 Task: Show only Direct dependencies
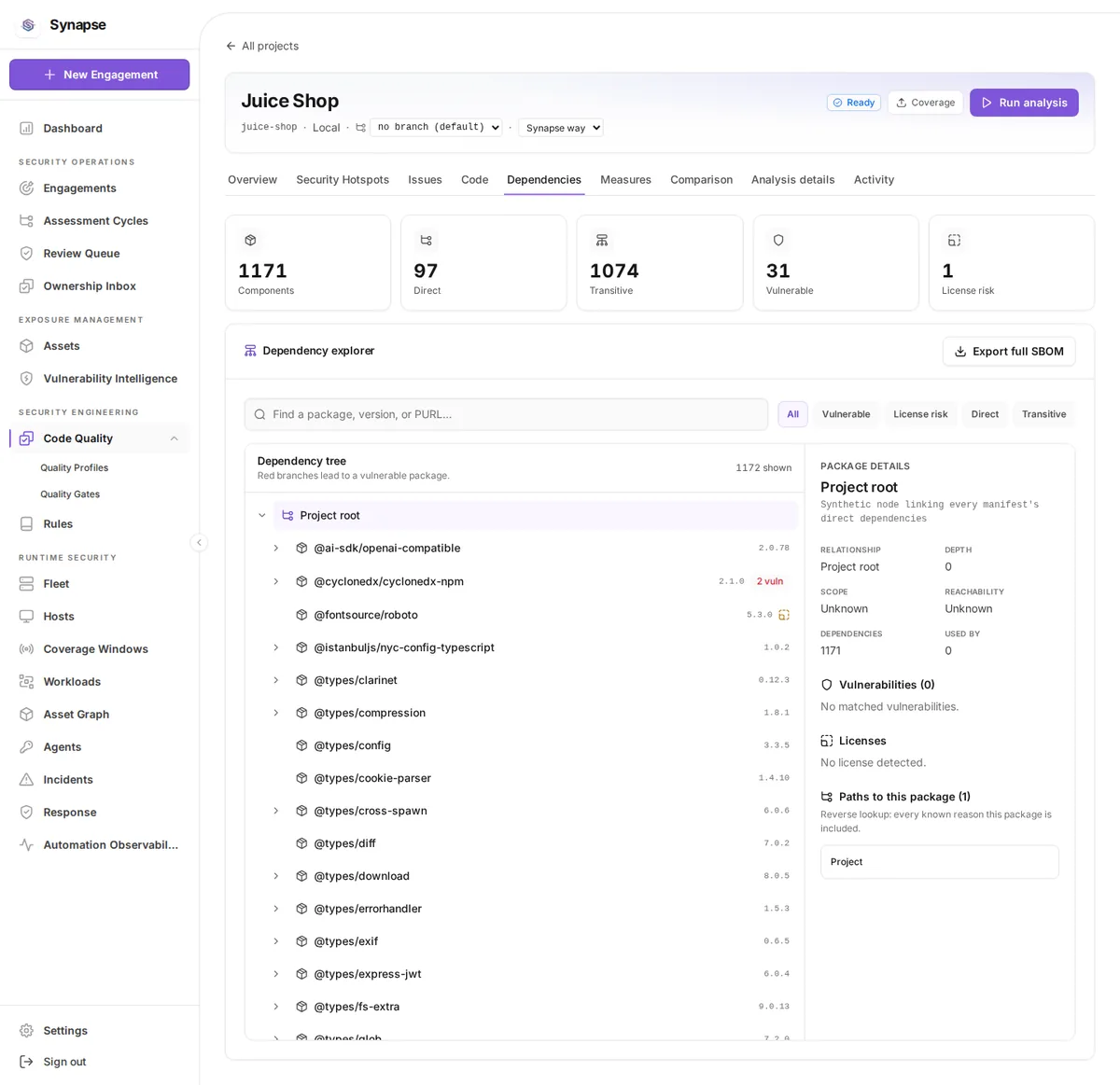(x=985, y=414)
